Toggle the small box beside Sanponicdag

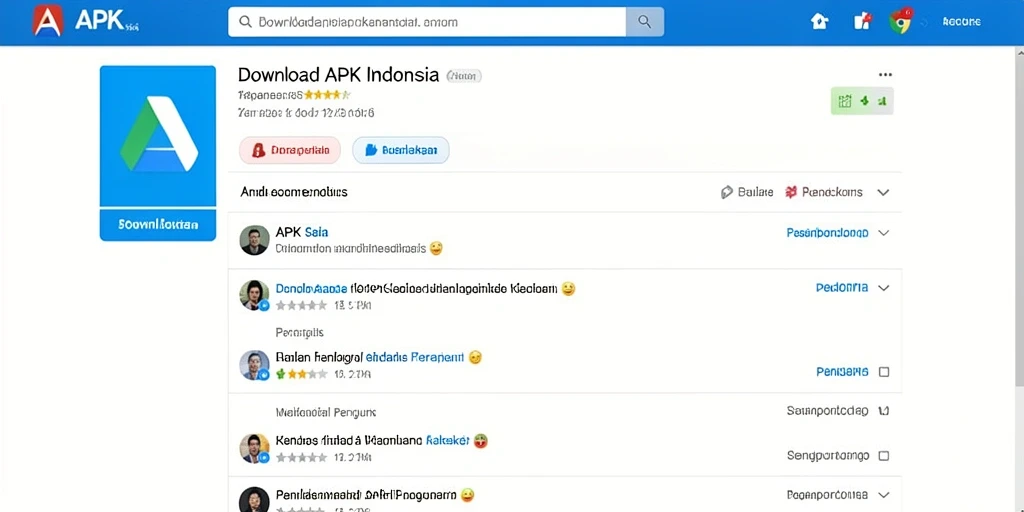coord(884,411)
